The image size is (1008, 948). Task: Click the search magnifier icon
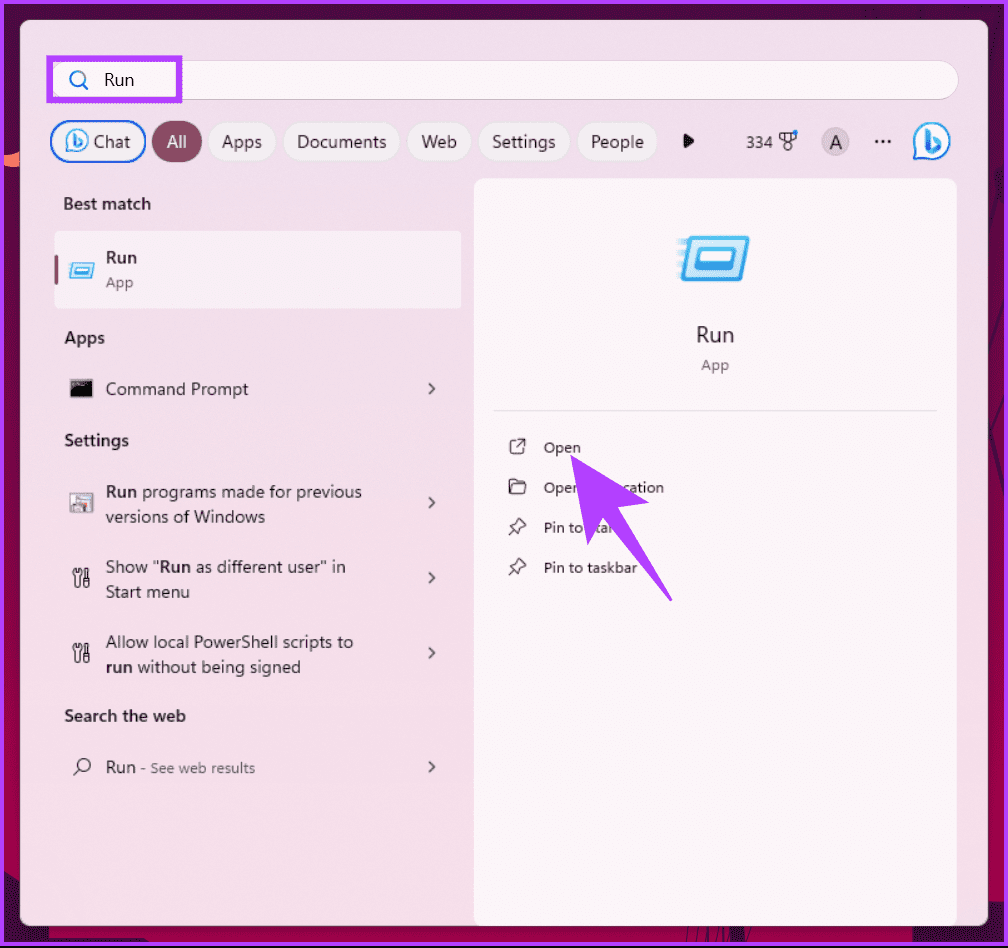click(78, 79)
